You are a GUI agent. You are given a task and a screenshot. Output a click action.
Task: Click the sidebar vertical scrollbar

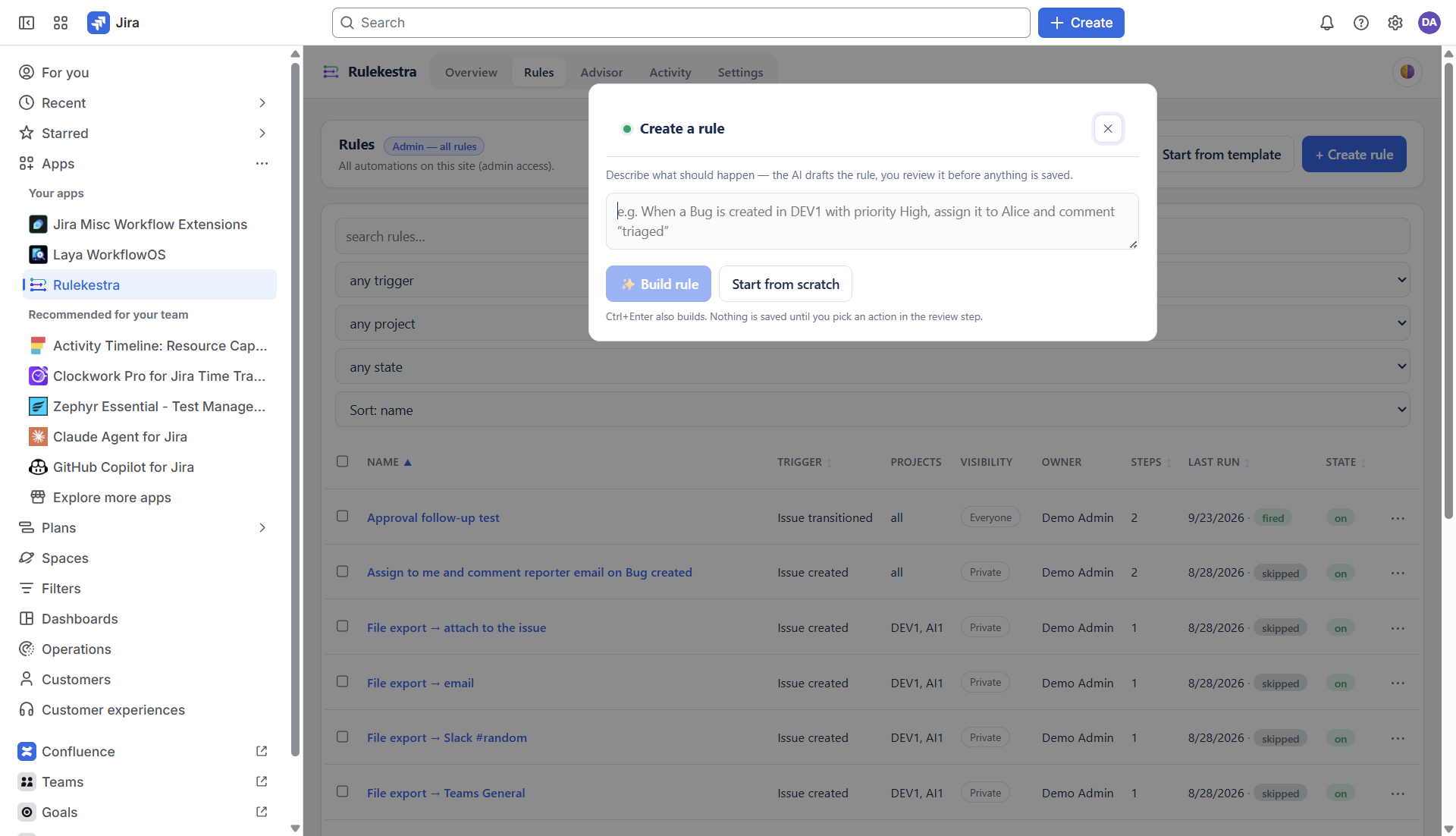tap(295, 410)
